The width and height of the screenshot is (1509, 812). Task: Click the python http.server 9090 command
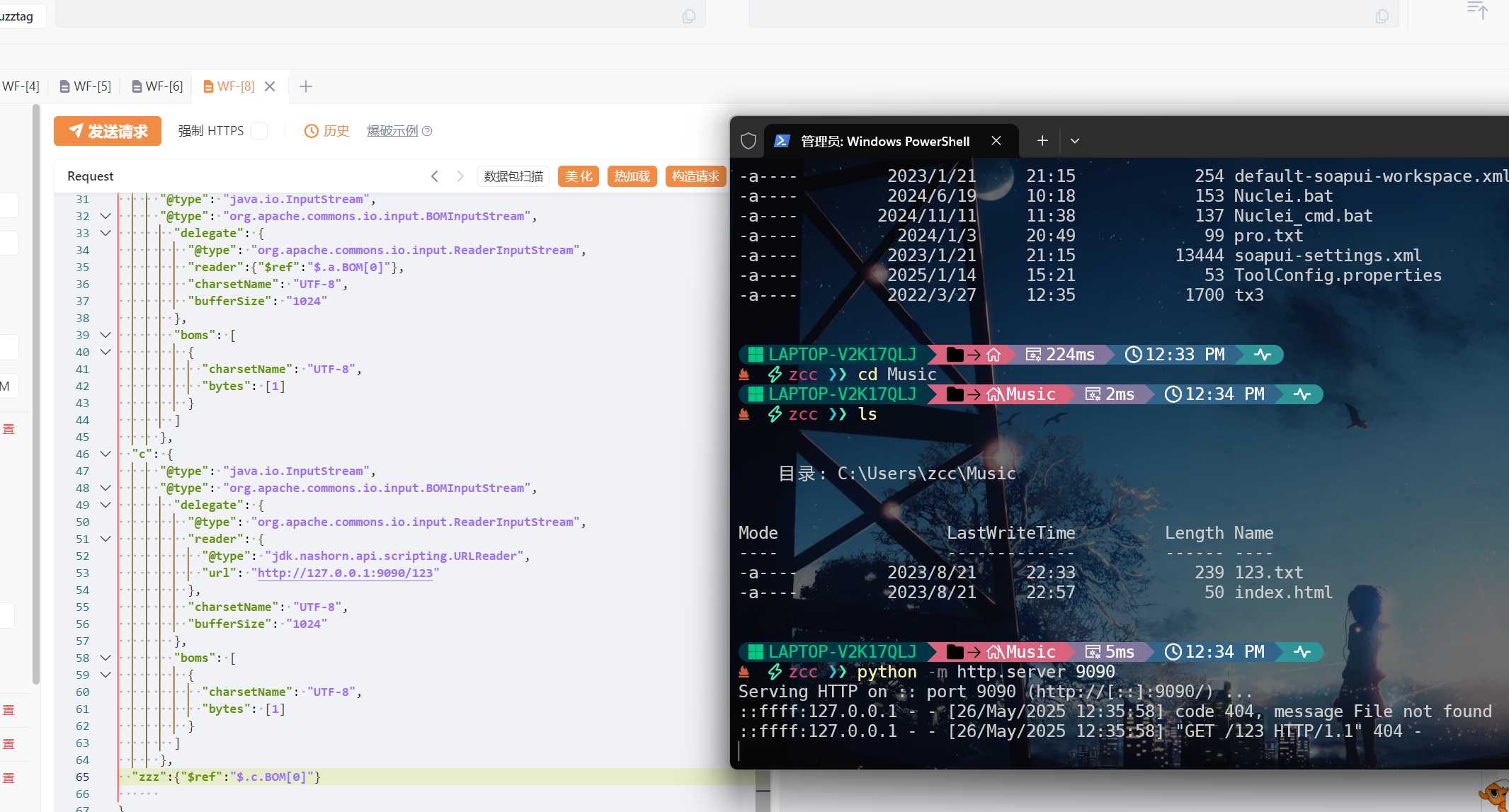pos(986,672)
